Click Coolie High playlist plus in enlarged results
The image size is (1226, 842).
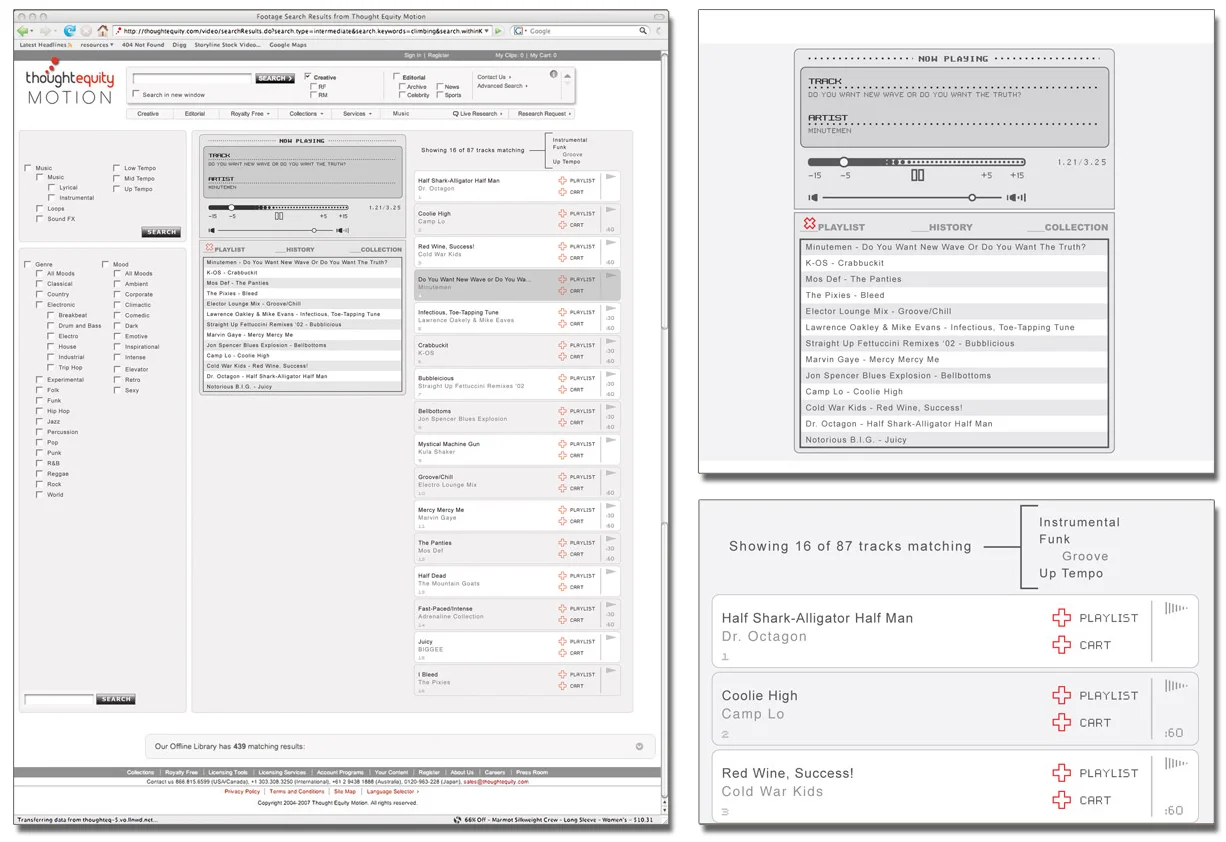(1062, 695)
